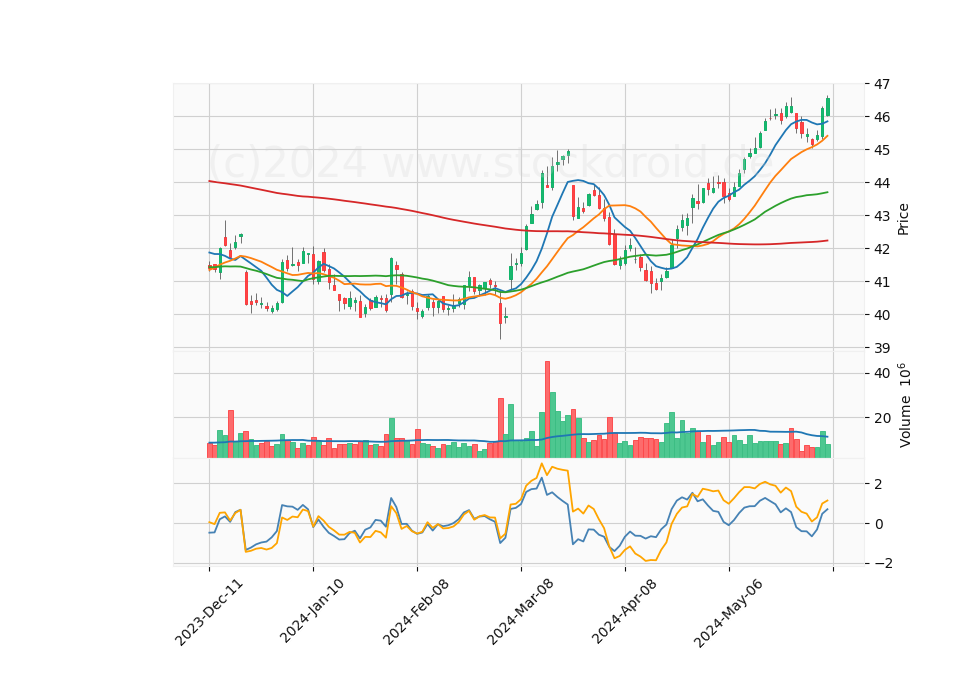Click the 44 price tick label
Screen dimensions: 960x690
pos(882,183)
